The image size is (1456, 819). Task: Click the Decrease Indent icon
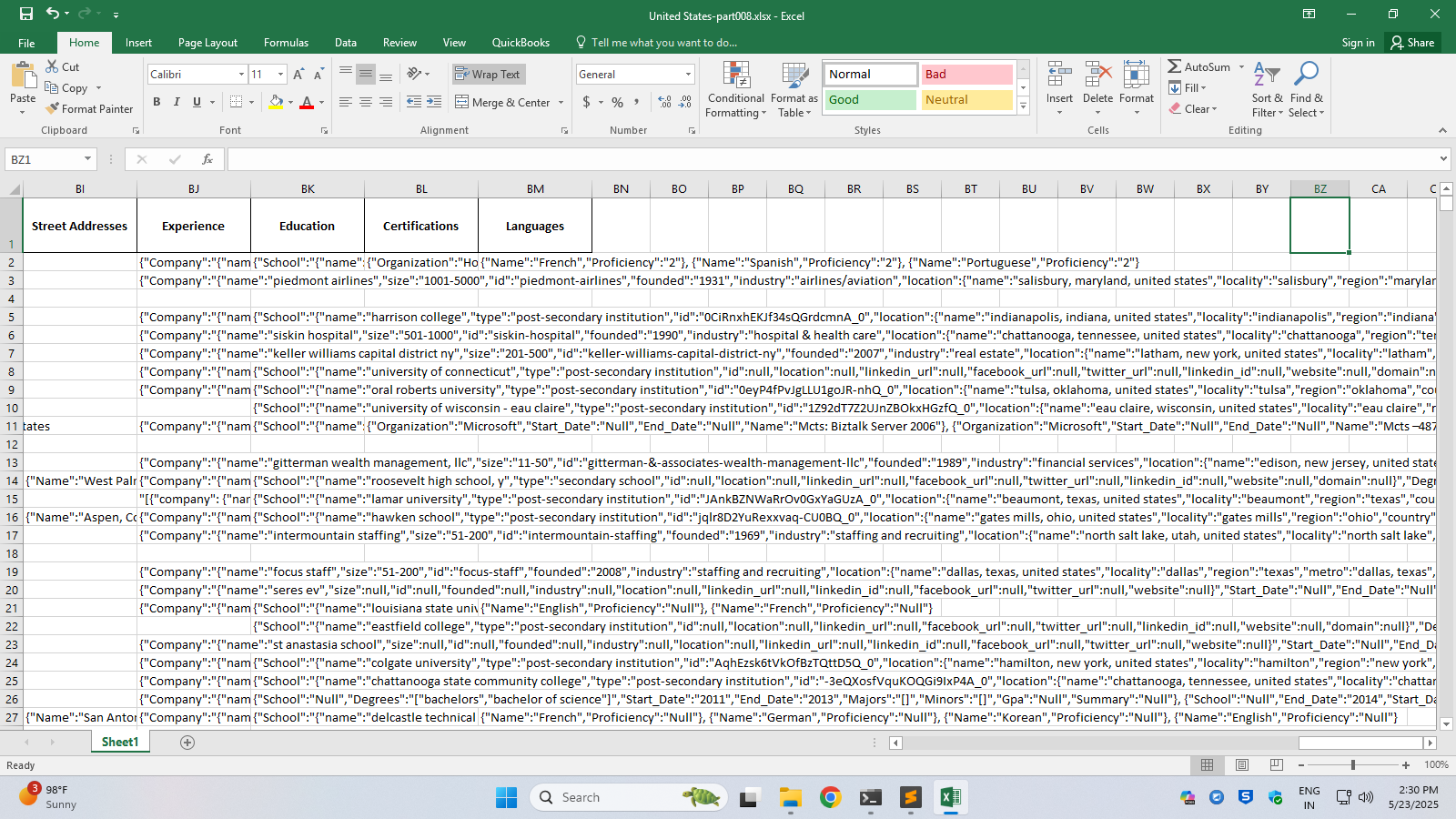coord(414,102)
